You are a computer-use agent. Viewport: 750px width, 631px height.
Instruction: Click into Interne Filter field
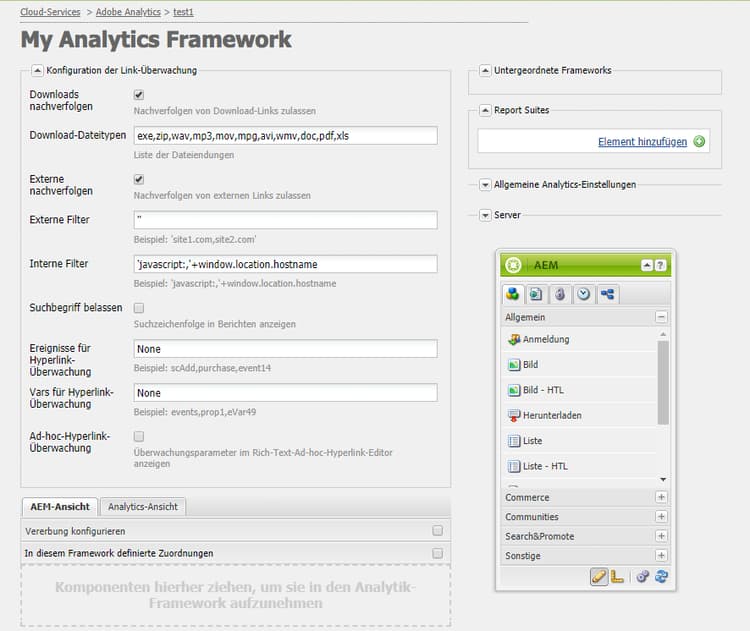[286, 264]
